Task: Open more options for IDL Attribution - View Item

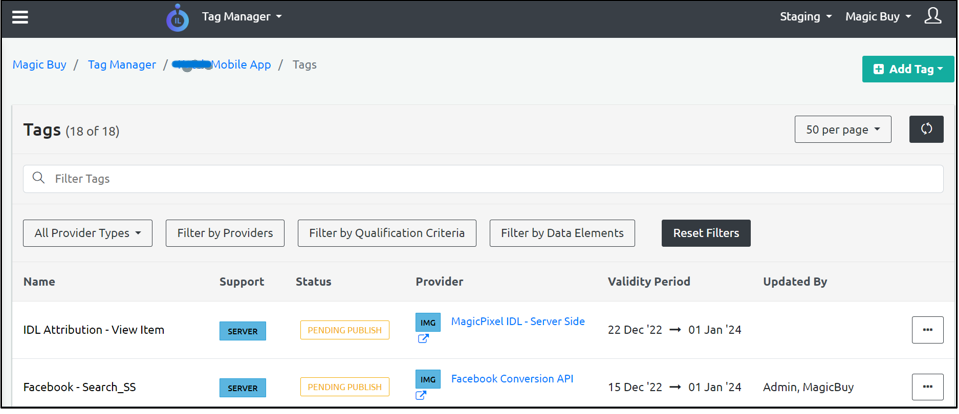Action: coord(927,330)
